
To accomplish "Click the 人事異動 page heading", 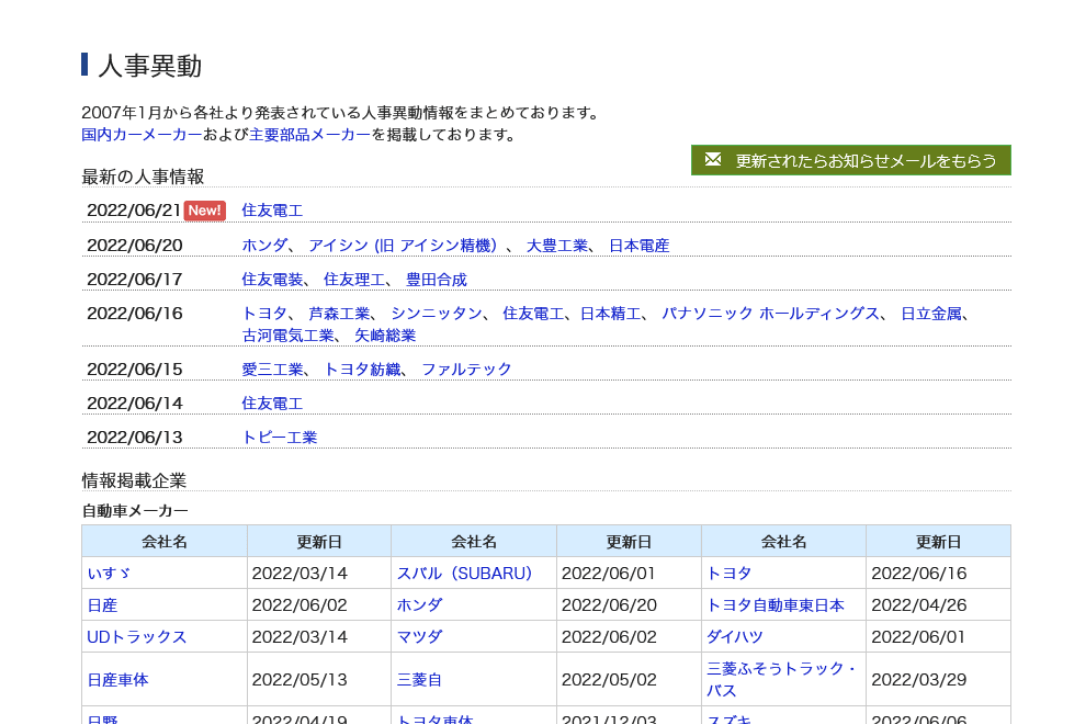I will coord(150,66).
